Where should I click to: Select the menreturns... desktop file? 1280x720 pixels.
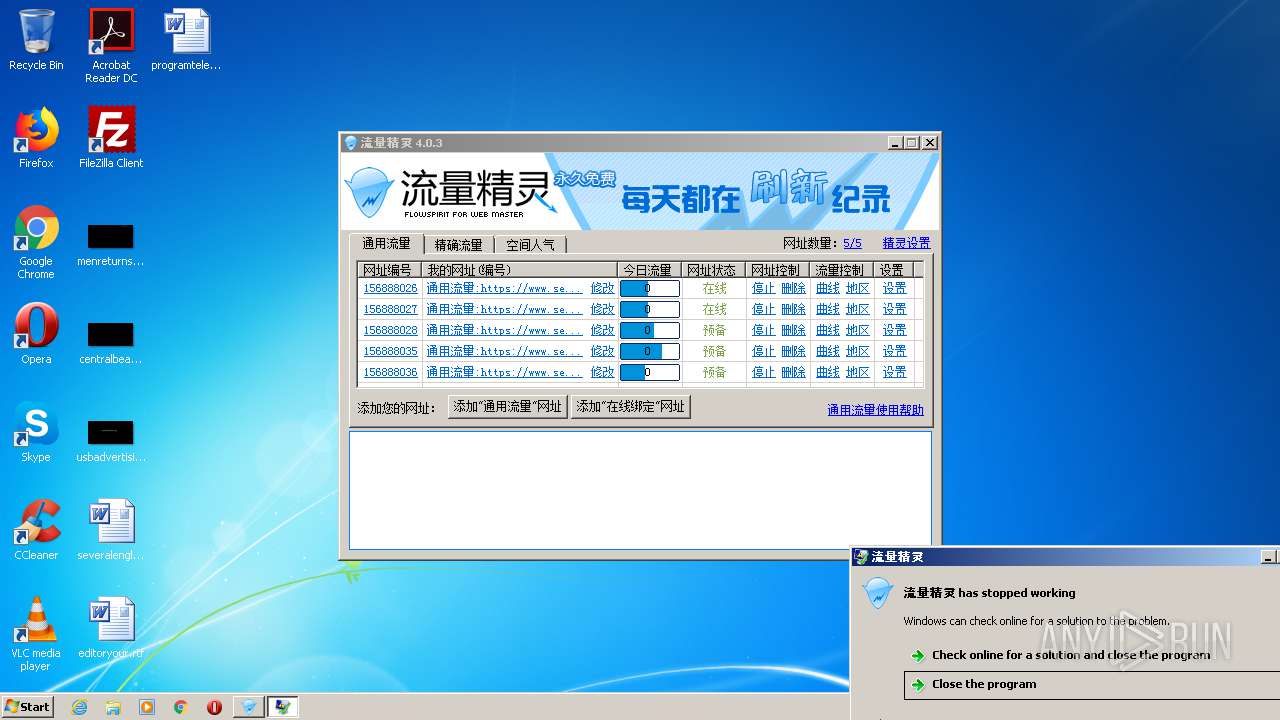pos(111,245)
